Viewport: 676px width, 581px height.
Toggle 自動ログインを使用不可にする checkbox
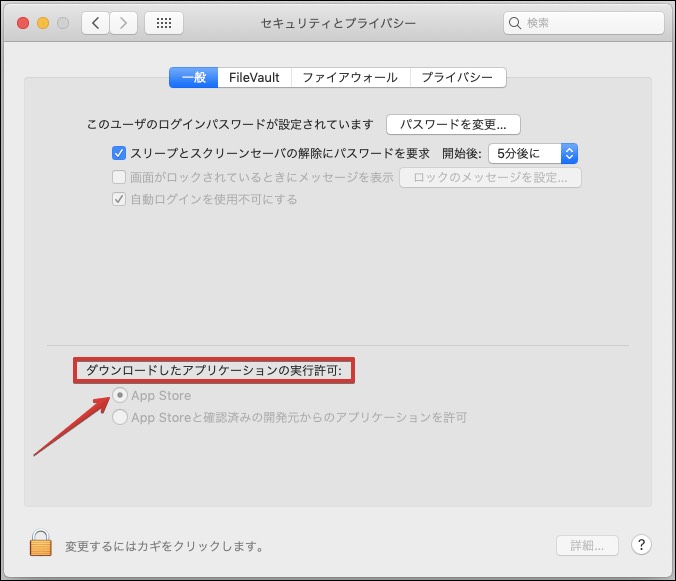[119, 199]
